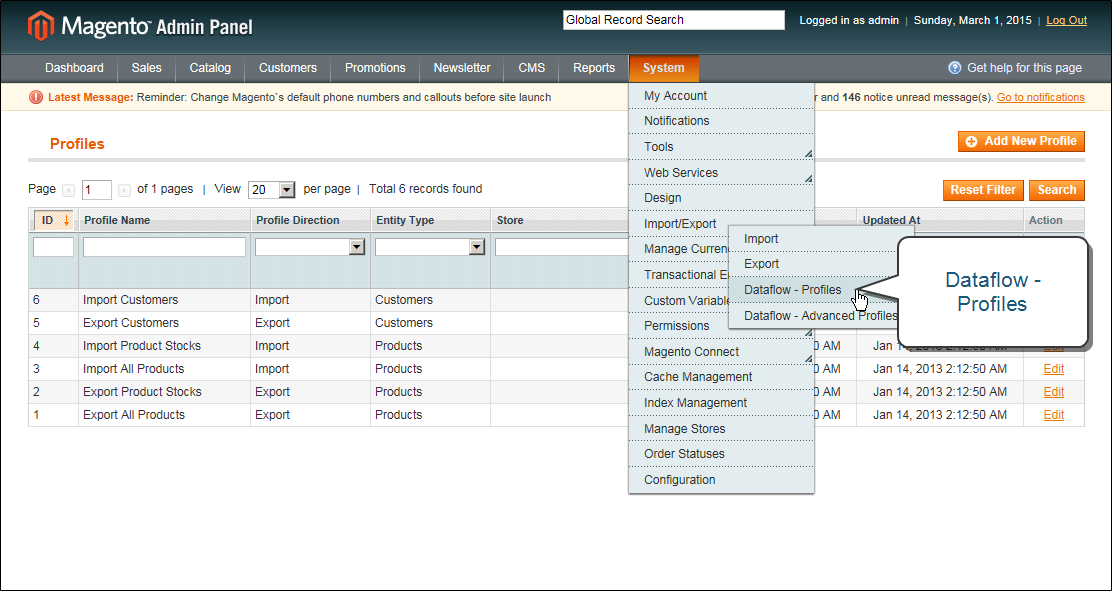Viewport: 1112px width, 591px height.
Task: Click the Search button
Action: point(1057,190)
